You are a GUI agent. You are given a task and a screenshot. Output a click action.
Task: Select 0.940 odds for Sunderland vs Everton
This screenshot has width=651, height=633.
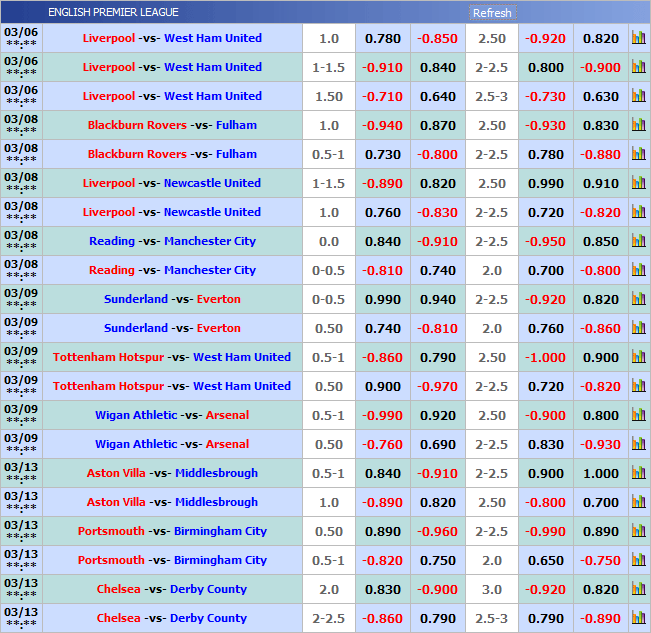(438, 300)
